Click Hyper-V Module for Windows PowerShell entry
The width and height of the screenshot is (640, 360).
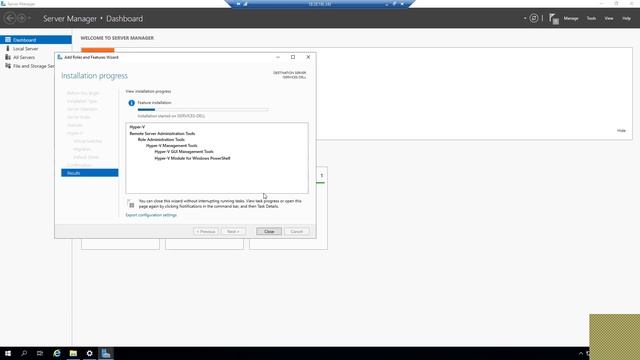click(192, 158)
